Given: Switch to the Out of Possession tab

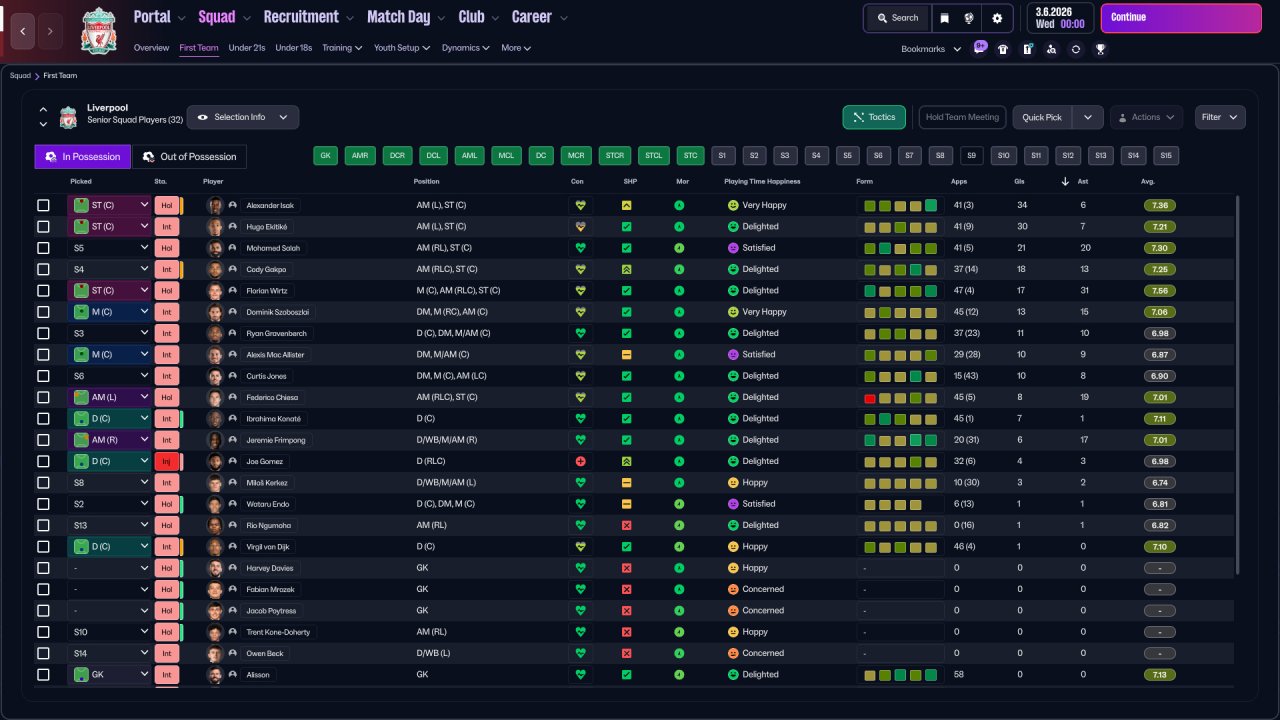Looking at the screenshot, I should click(x=190, y=157).
